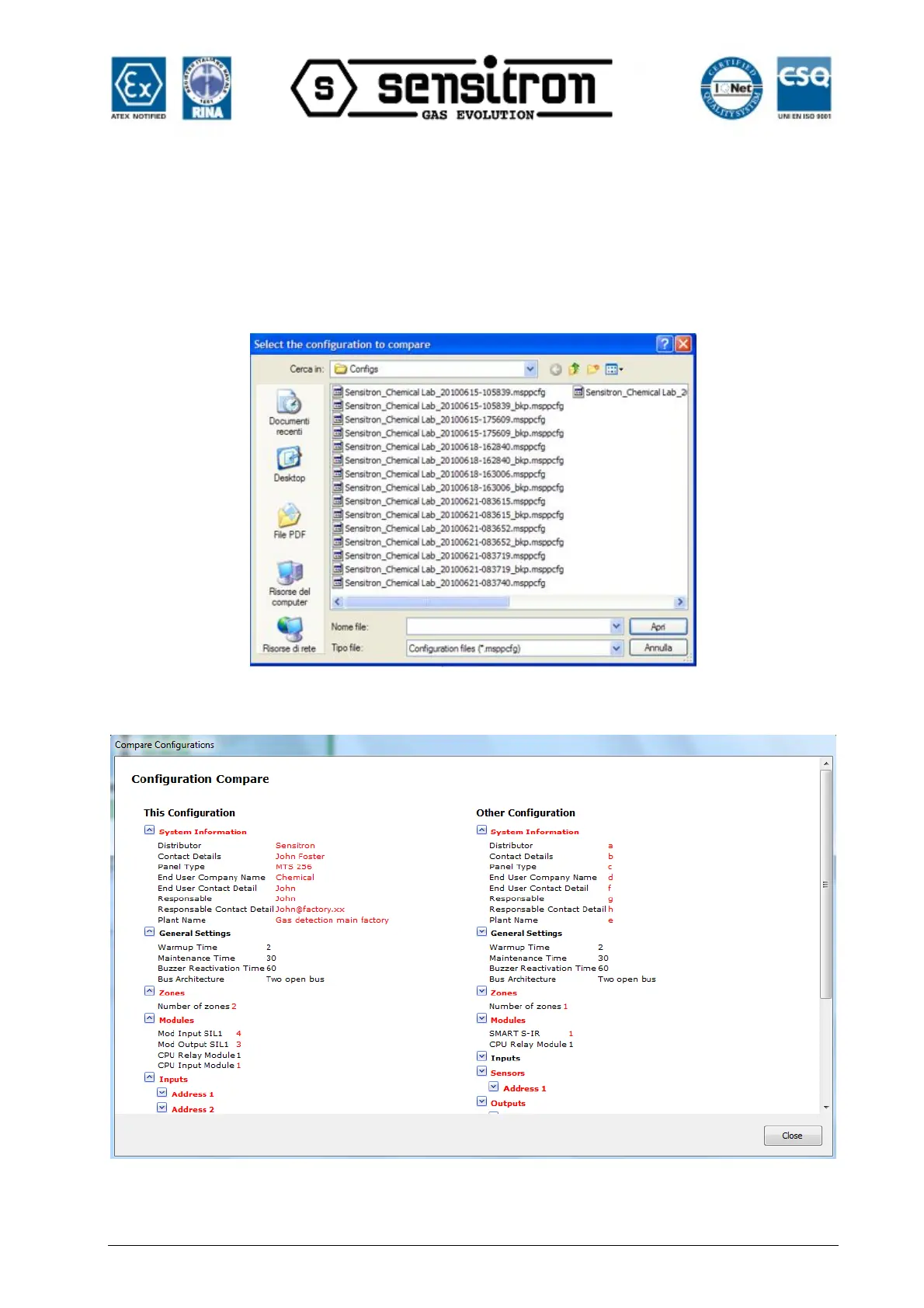Select file Sensitron_Chemical Lab_20100615-175609.msppcfg
Screen dimensions: 924x1308
pos(439,419)
